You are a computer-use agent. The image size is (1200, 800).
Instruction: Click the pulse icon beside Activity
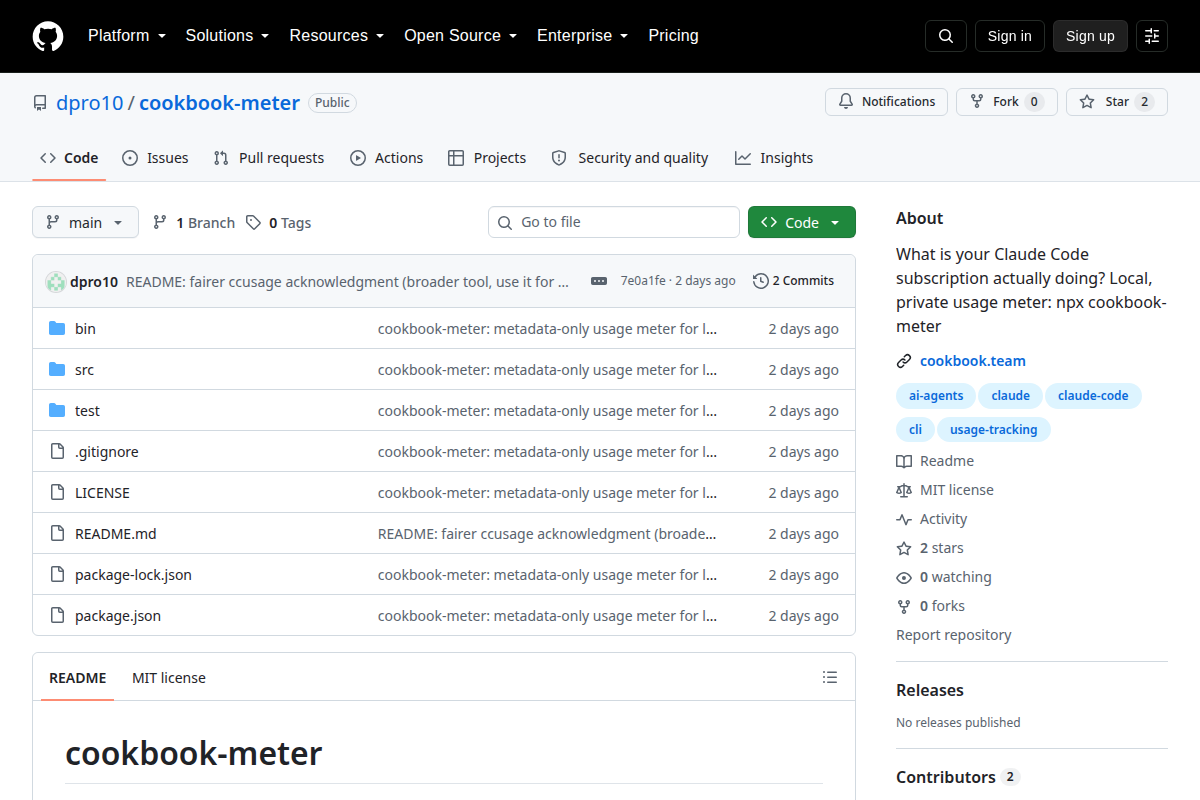(x=904, y=519)
